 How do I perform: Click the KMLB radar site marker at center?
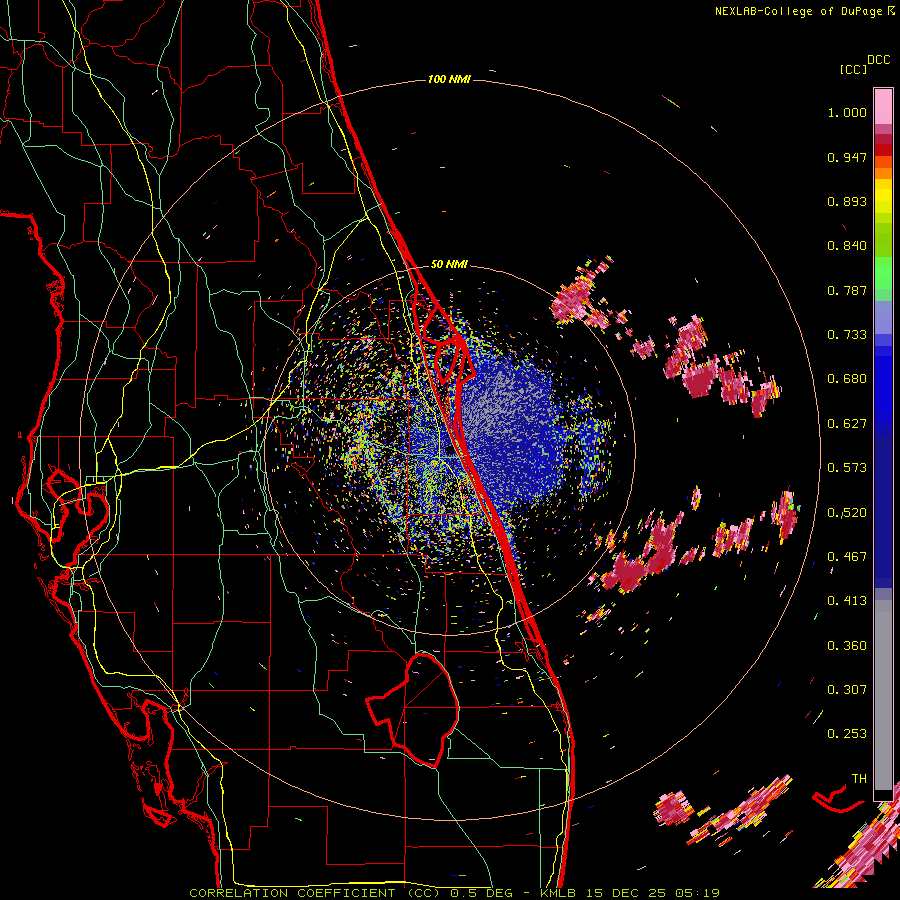[x=450, y=451]
